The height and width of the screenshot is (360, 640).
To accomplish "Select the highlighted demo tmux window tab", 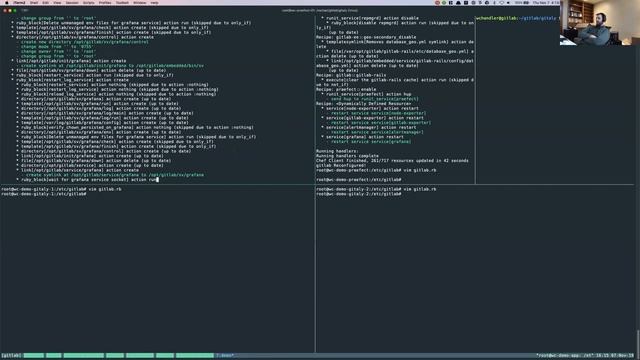I will click(x=225, y=356).
